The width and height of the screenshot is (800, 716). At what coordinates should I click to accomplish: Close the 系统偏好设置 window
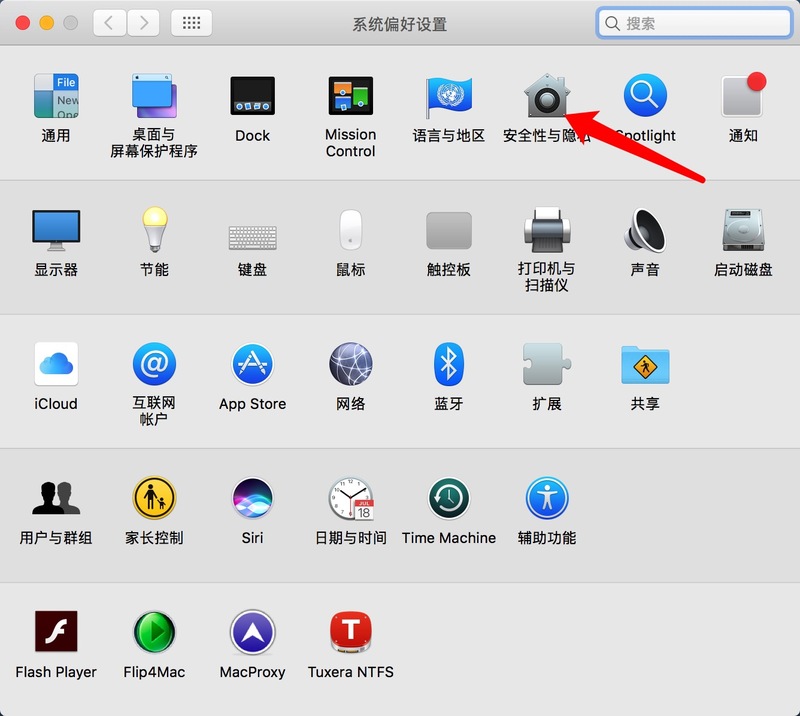point(22,23)
